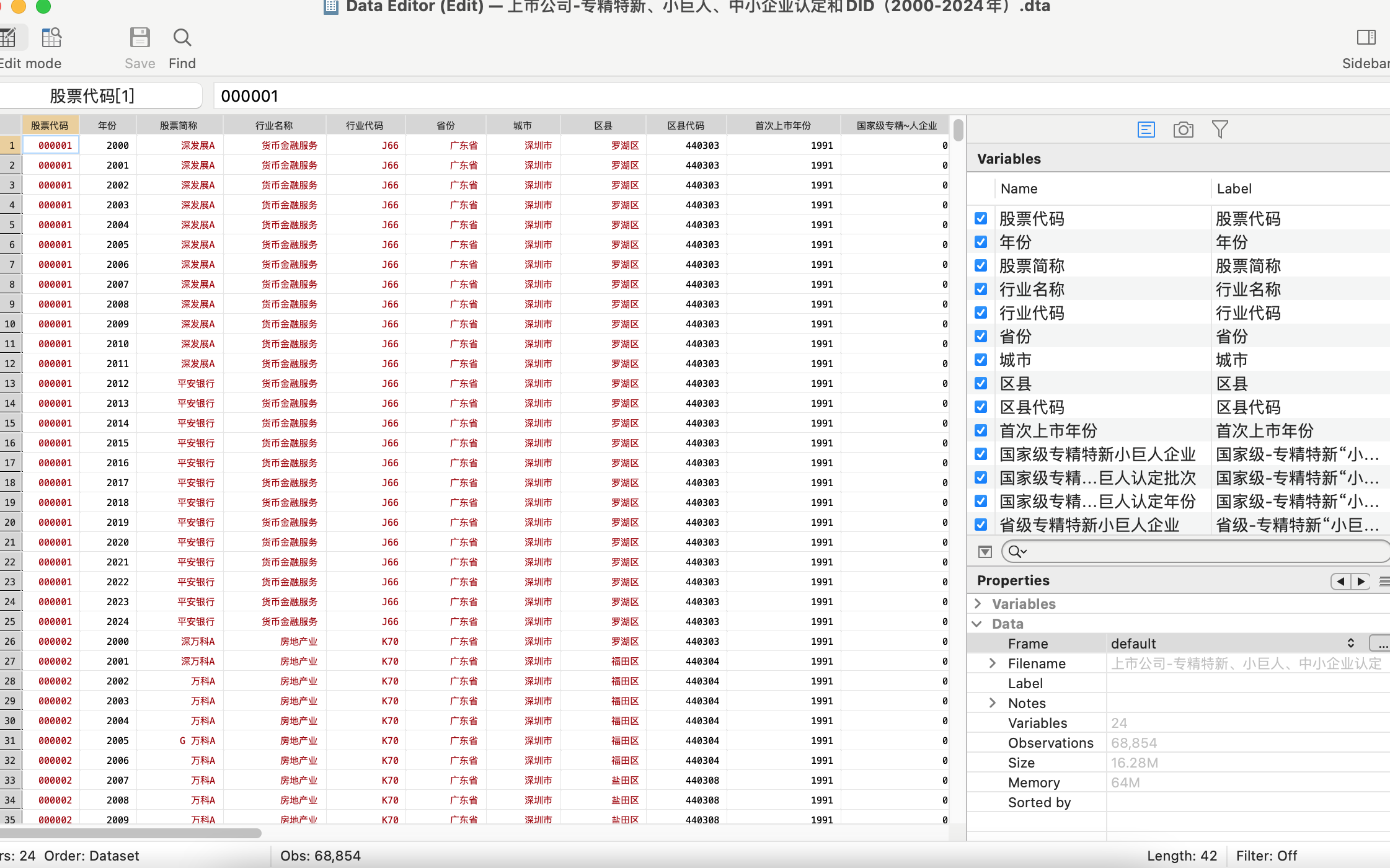Open Snapshots camera icon
This screenshot has width=1390, height=868.
(x=1183, y=130)
